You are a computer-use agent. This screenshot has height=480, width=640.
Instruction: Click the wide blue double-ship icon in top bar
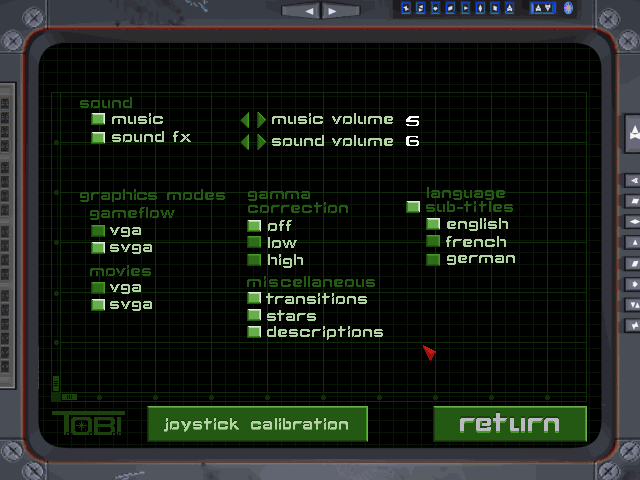tap(542, 8)
